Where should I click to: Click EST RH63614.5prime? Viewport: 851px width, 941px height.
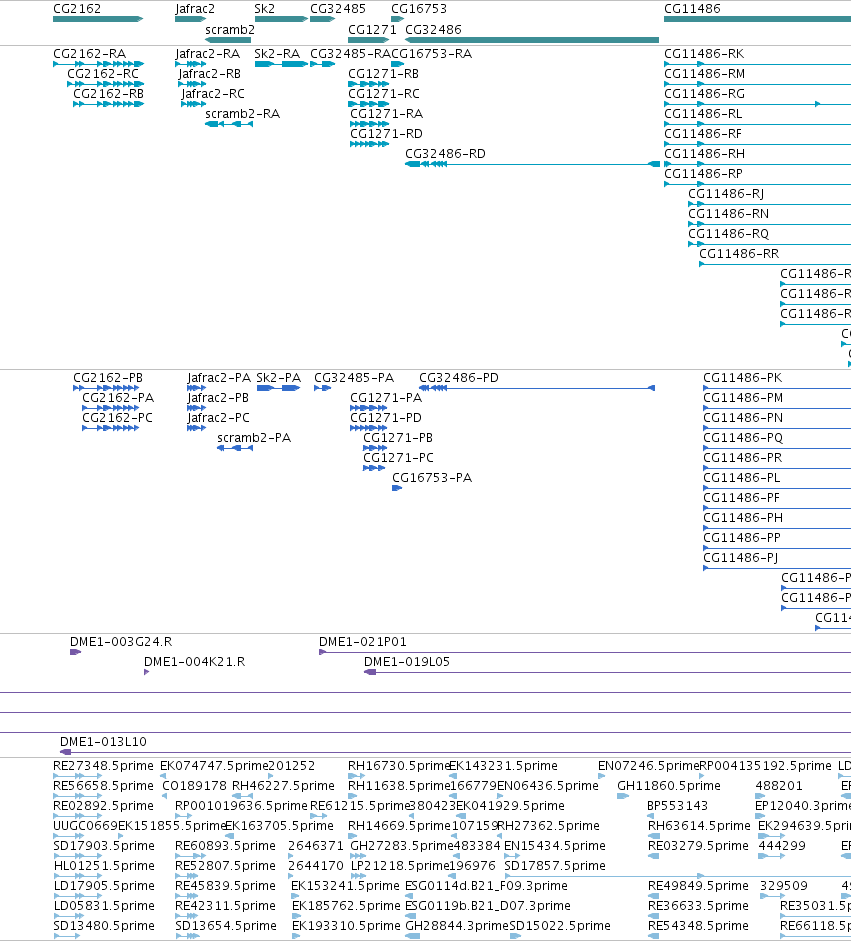(699, 826)
